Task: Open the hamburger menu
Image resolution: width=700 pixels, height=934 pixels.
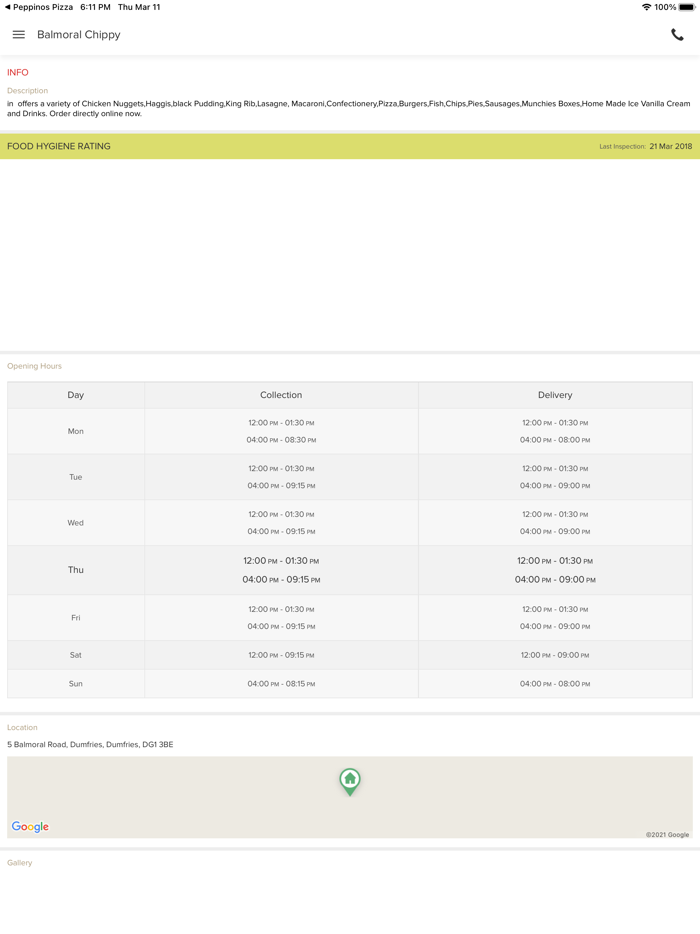Action: click(x=18, y=35)
